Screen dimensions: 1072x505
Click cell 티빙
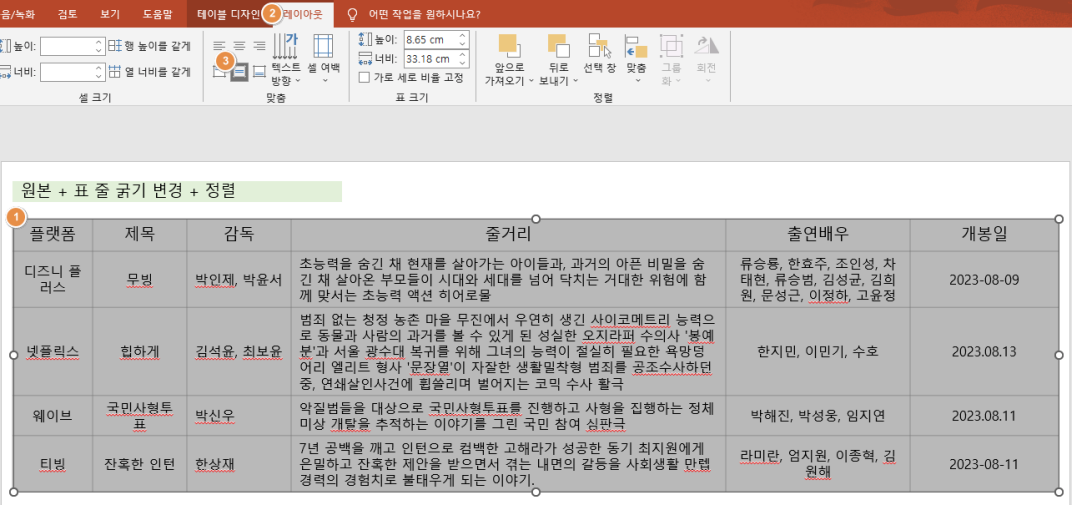tap(53, 464)
